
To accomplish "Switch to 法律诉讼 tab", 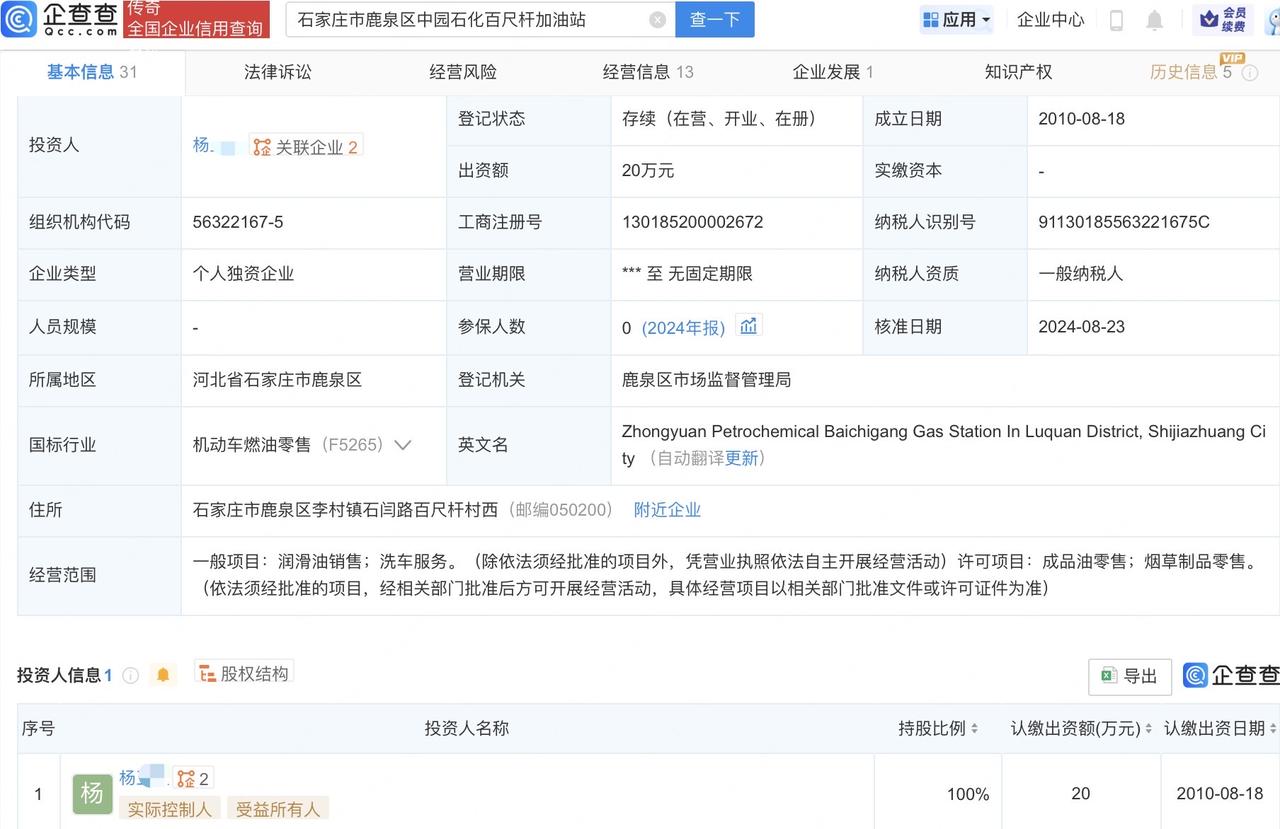I will coord(278,72).
